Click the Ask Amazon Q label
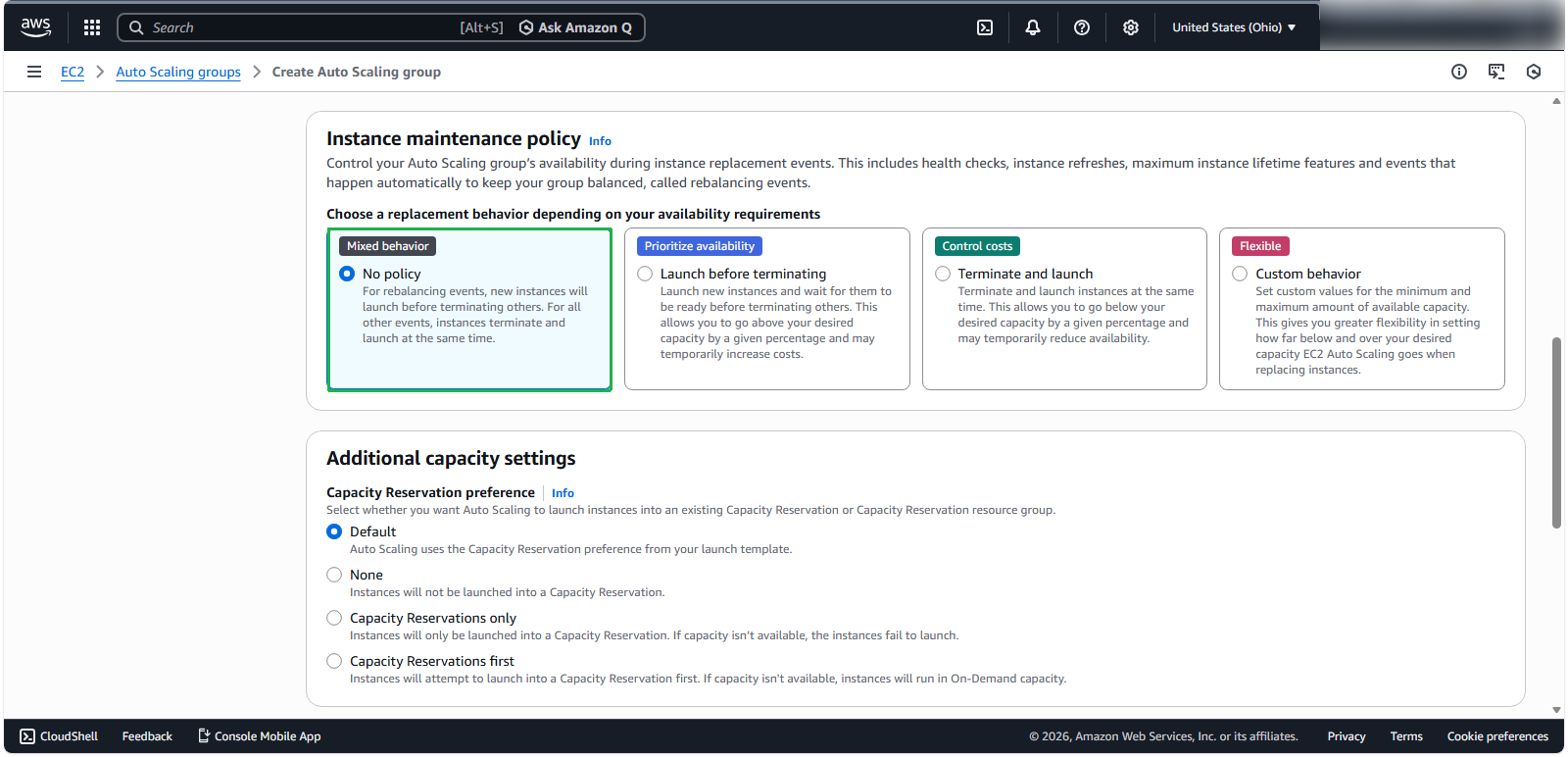 585,27
